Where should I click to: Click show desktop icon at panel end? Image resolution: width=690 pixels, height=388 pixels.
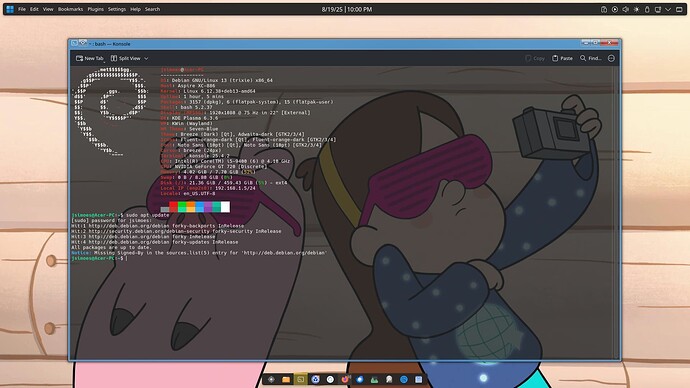(x=679, y=9)
